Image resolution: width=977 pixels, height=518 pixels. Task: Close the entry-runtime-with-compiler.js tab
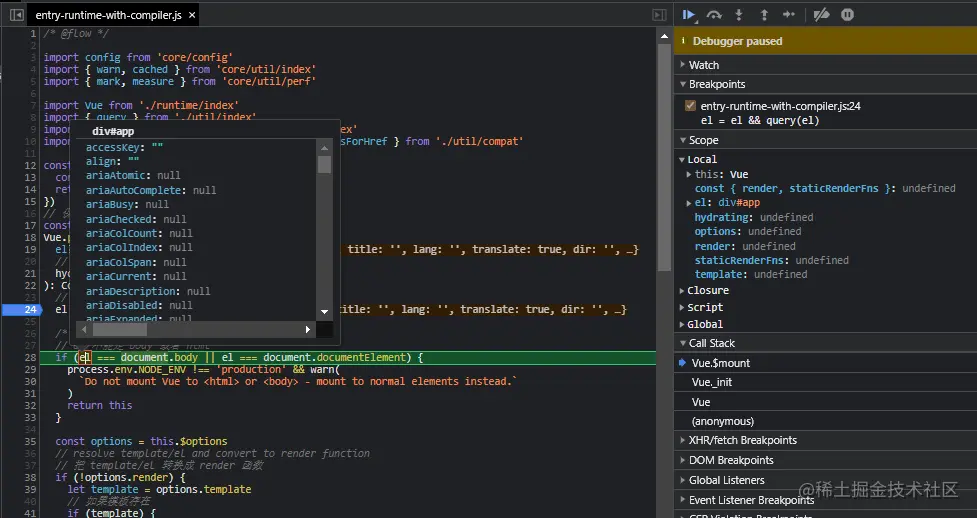(x=190, y=16)
